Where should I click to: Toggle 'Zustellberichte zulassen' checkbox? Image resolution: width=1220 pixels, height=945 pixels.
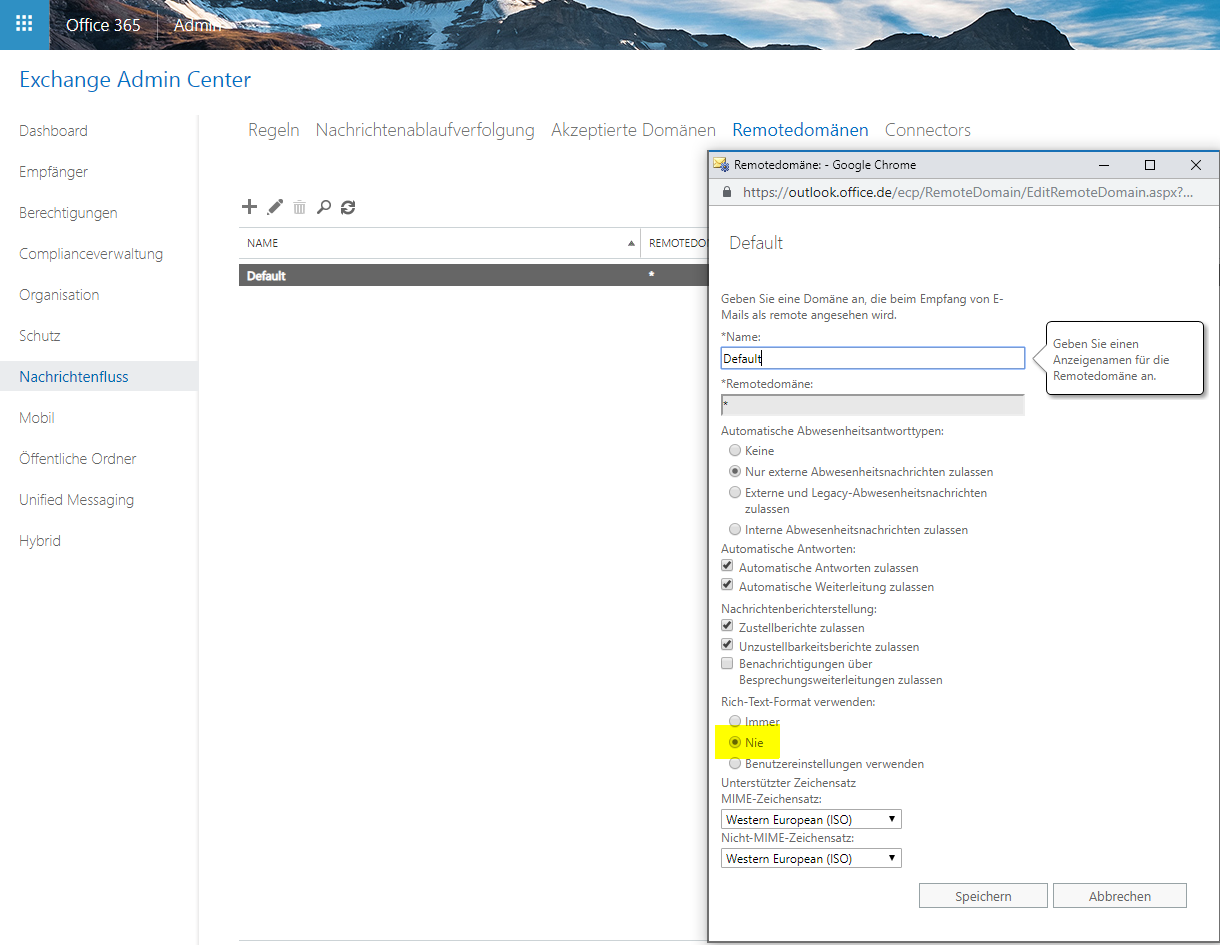(x=727, y=626)
